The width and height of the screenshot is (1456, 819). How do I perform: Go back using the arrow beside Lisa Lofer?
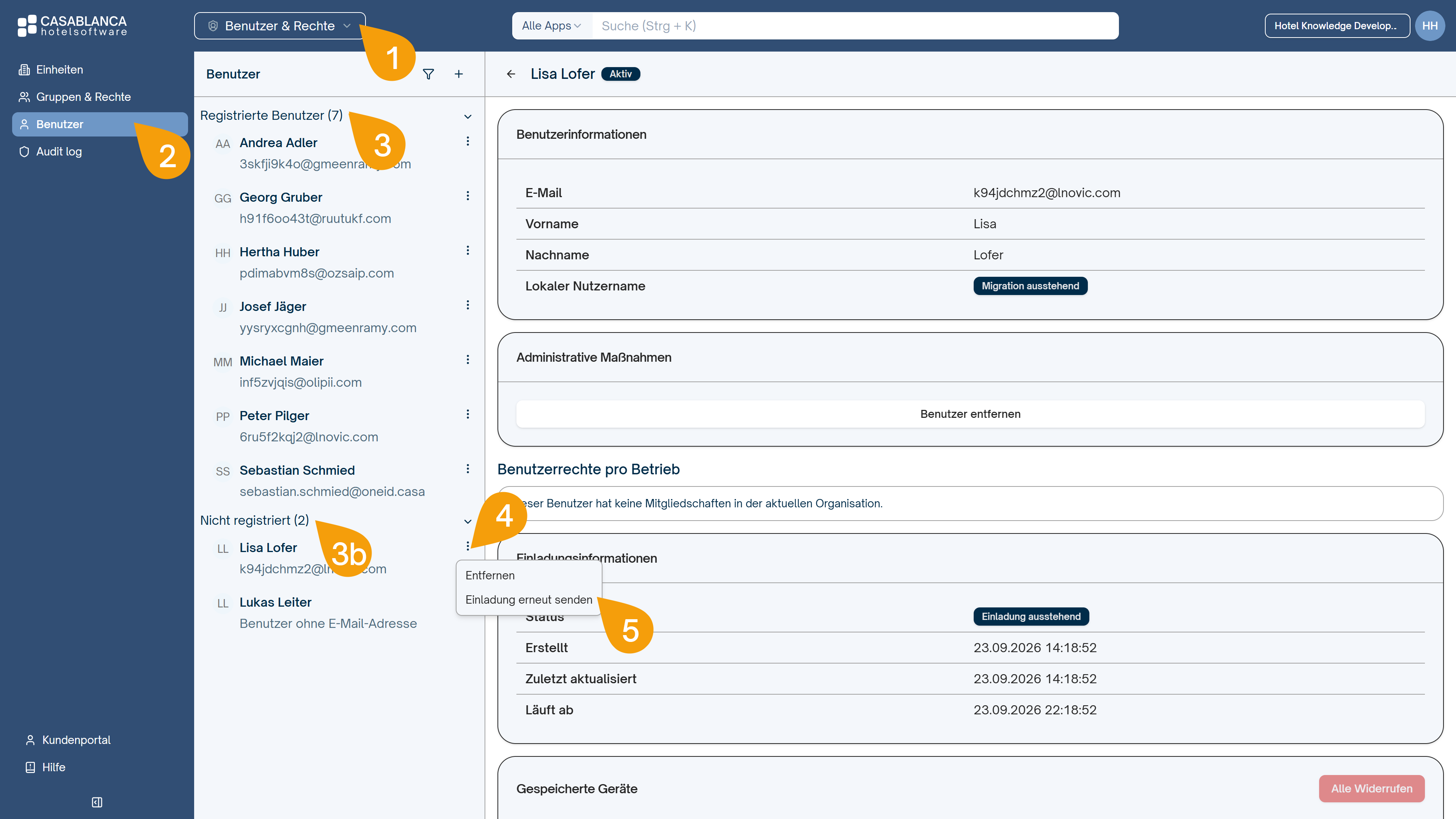(x=511, y=74)
